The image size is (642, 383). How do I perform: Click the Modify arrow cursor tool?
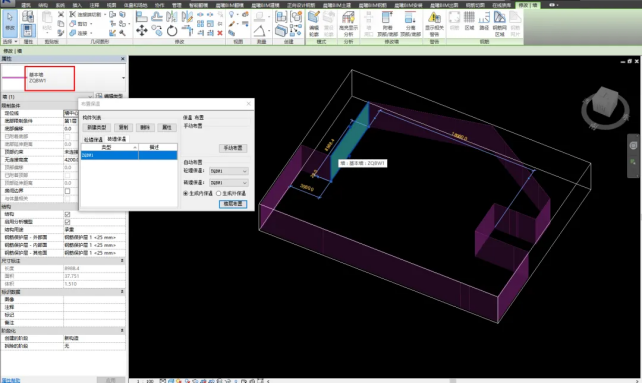[10, 21]
